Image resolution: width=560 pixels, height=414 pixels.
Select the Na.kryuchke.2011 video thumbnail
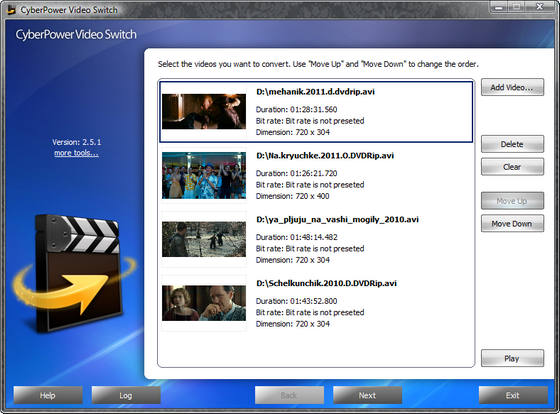pos(204,175)
